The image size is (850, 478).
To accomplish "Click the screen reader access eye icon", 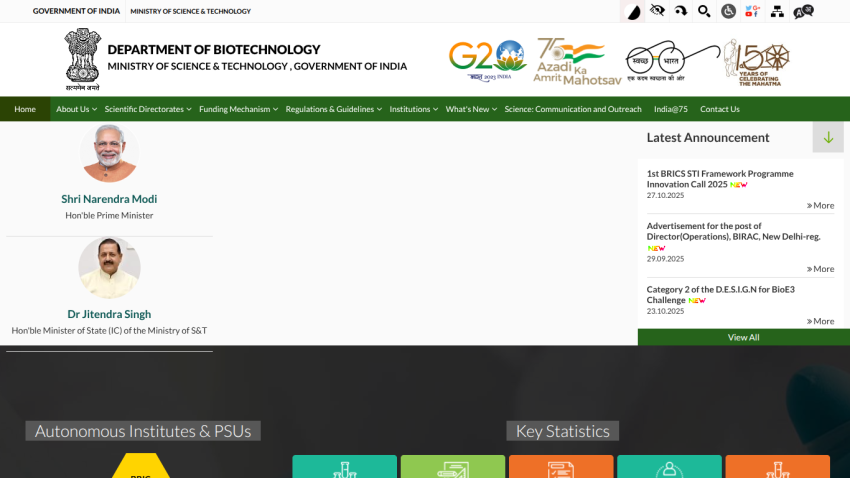I will pyautogui.click(x=657, y=11).
